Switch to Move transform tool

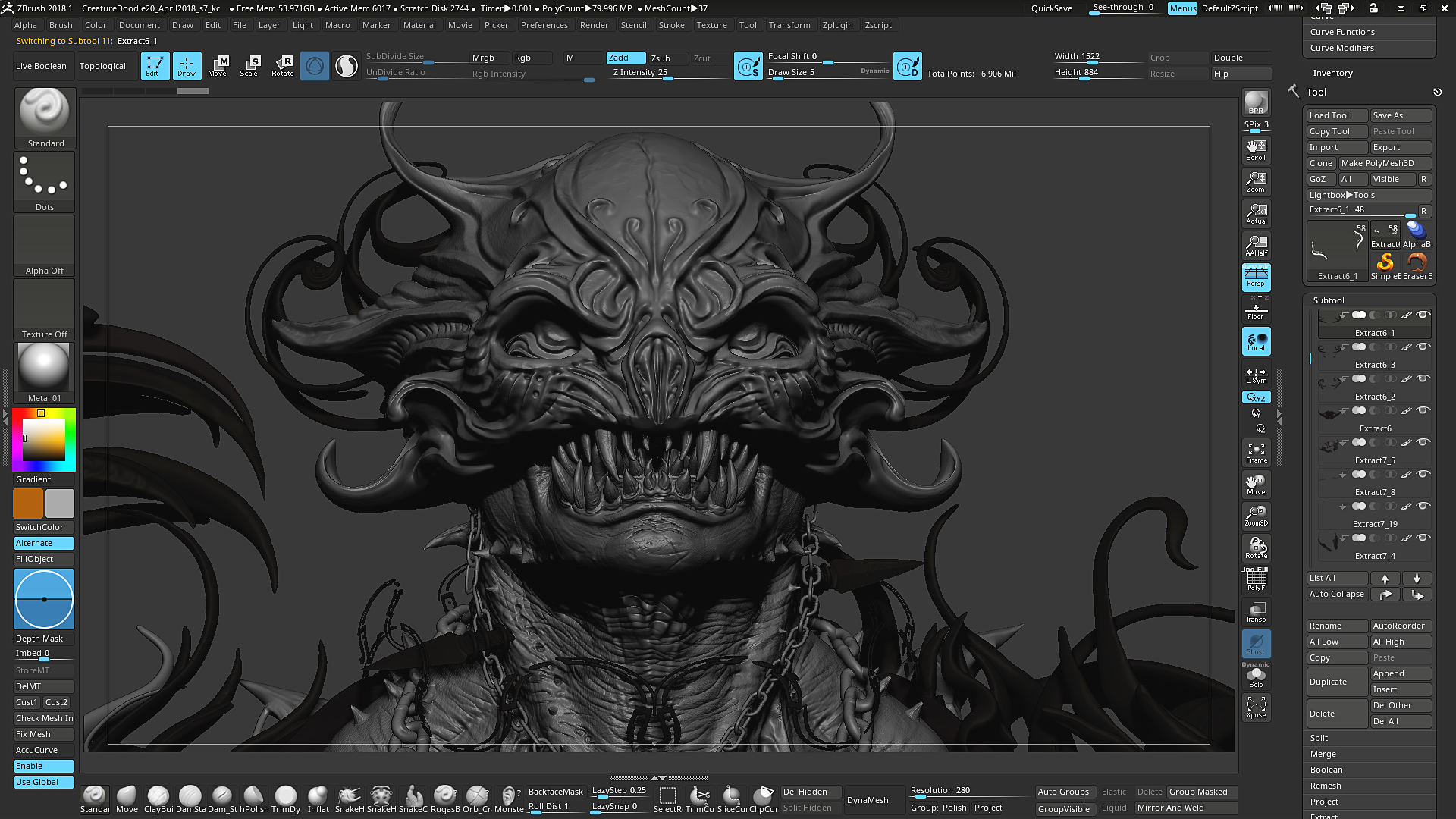(x=218, y=66)
